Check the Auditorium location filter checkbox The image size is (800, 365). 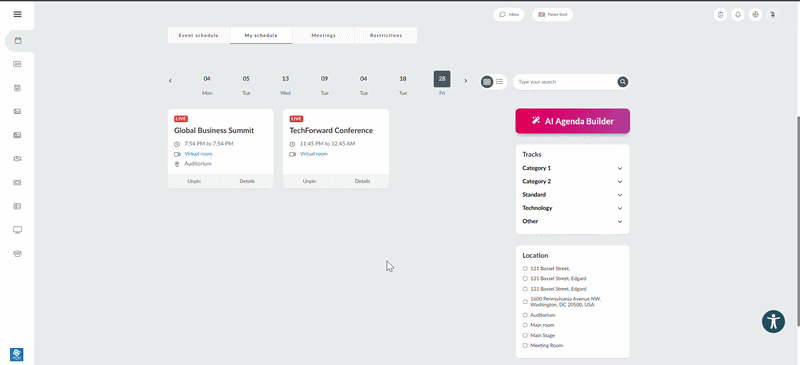pyautogui.click(x=525, y=315)
